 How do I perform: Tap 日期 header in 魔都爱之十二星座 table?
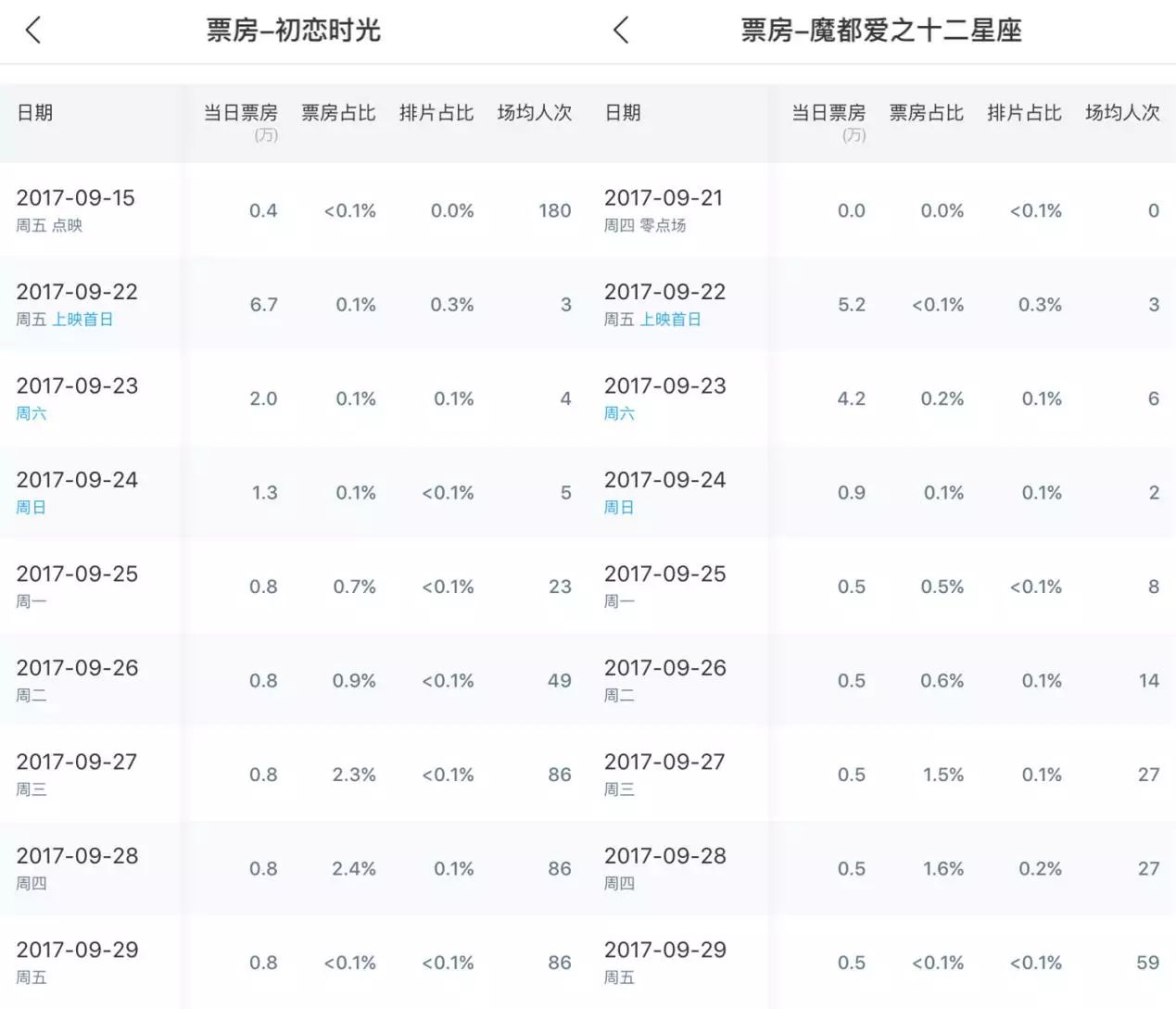(x=623, y=113)
